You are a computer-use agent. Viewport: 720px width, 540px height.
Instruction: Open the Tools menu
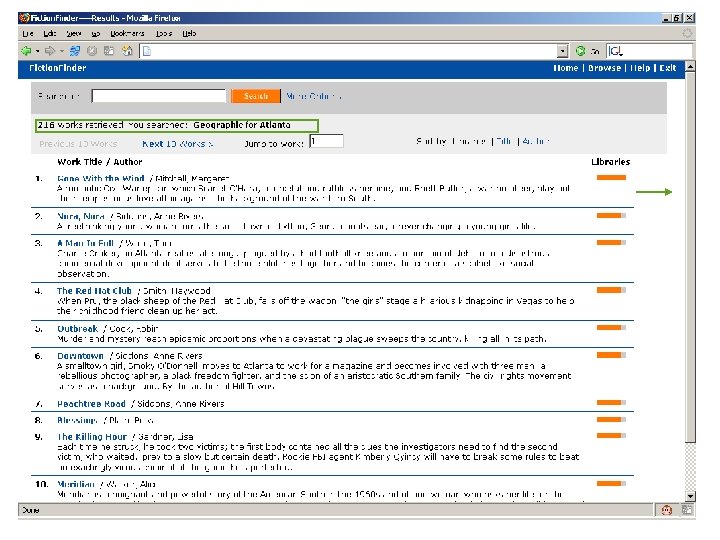point(163,34)
